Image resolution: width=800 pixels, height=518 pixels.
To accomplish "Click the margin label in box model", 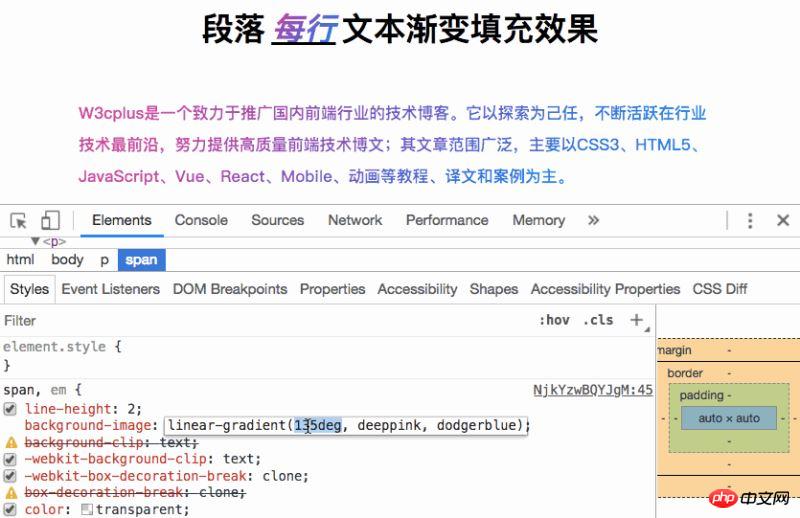I will point(674,350).
